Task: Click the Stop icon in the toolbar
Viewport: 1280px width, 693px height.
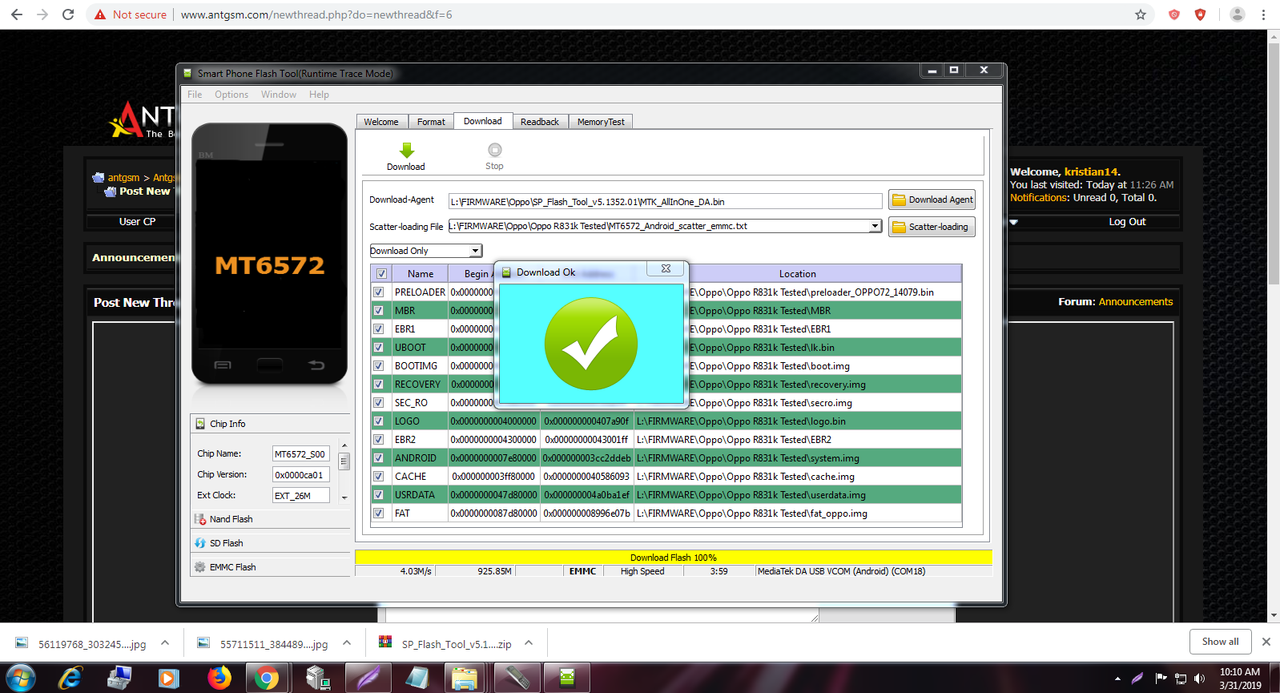Action: coord(494,150)
